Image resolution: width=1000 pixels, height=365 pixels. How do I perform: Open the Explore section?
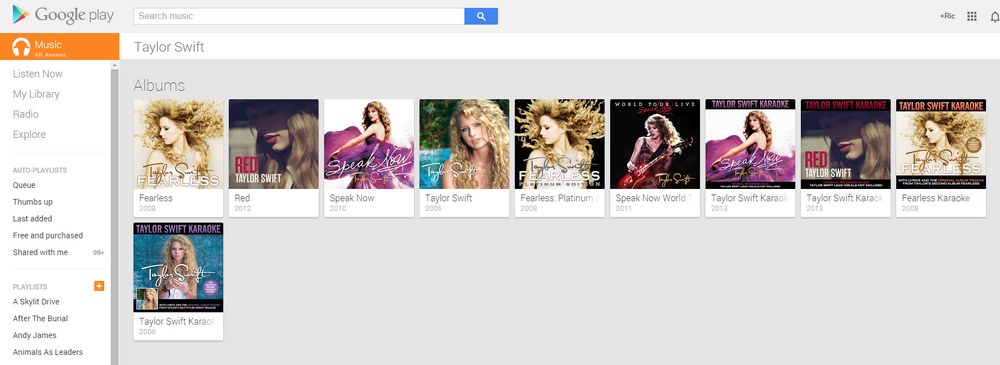tap(29, 135)
